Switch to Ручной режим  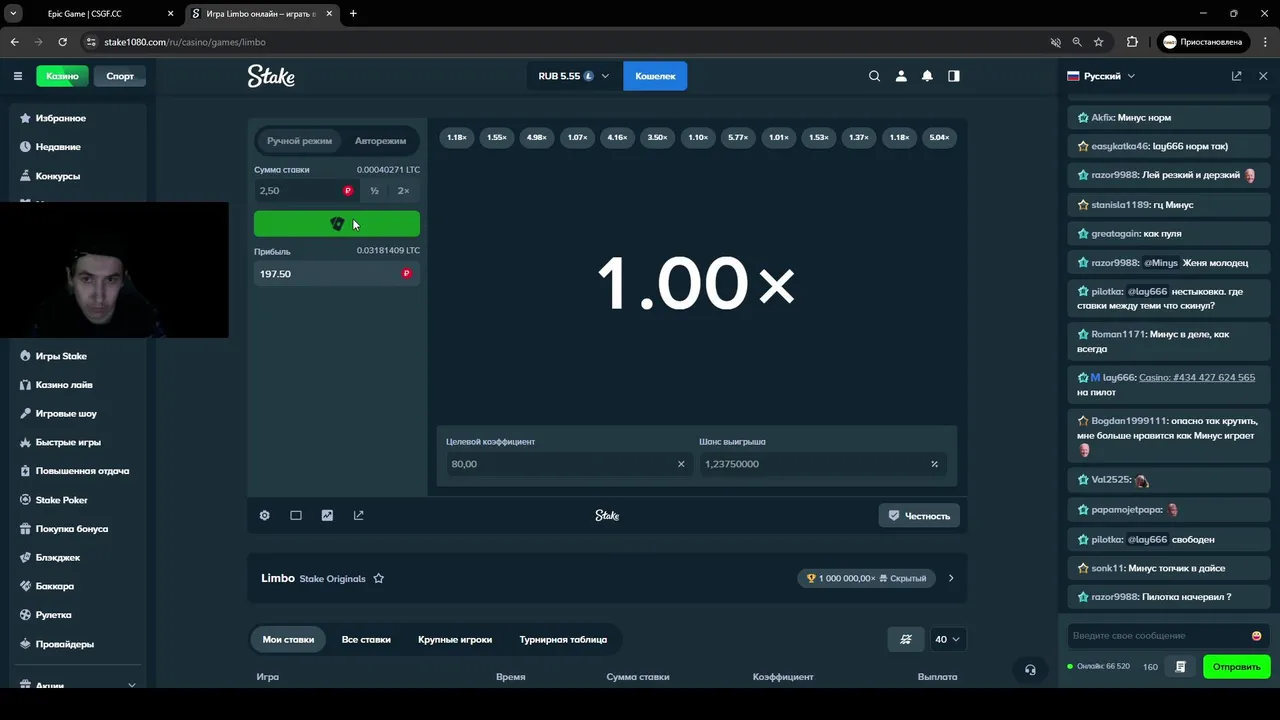coord(299,141)
